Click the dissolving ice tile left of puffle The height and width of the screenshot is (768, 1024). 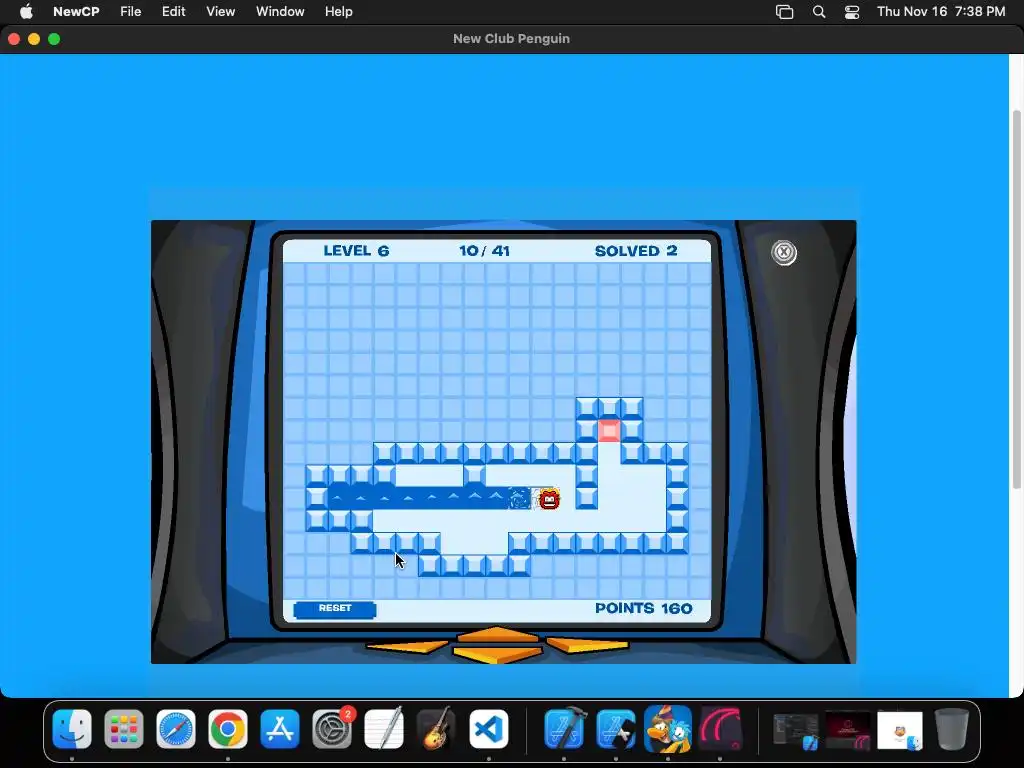click(x=520, y=499)
